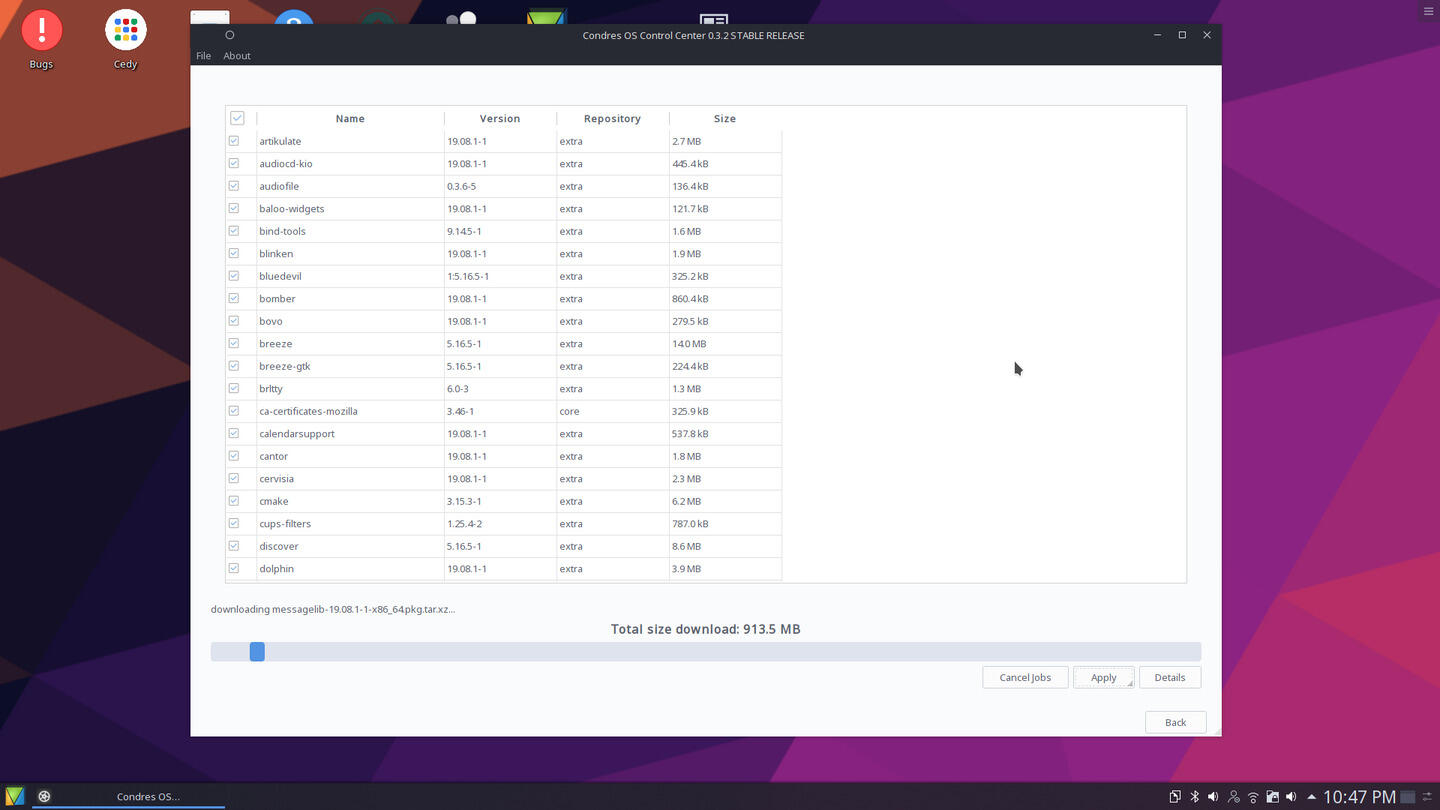Viewport: 1440px width, 810px height.
Task: Select the bomber package name
Action: pos(277,299)
